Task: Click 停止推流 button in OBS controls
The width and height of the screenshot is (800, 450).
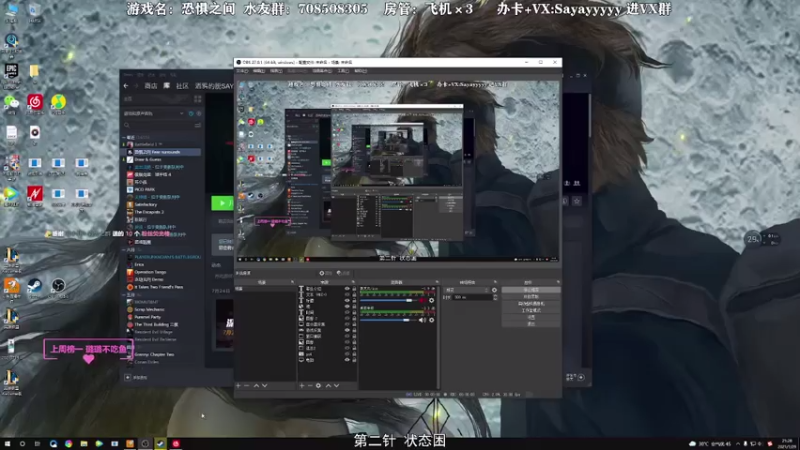Action: pos(531,290)
